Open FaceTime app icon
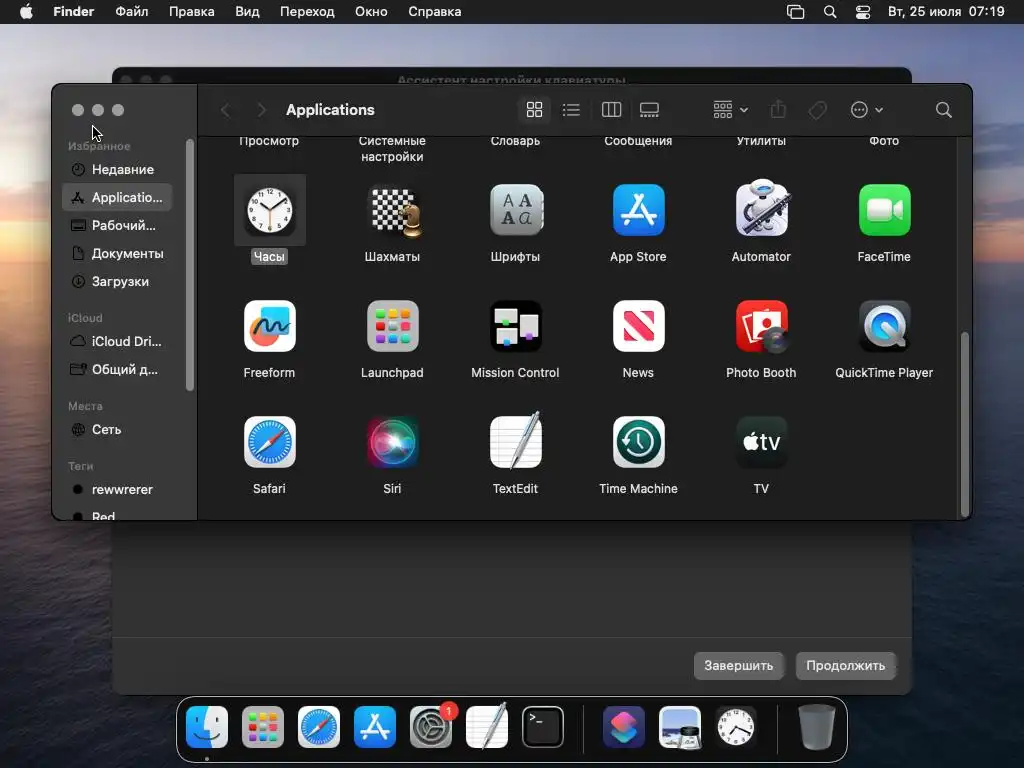 pos(884,210)
